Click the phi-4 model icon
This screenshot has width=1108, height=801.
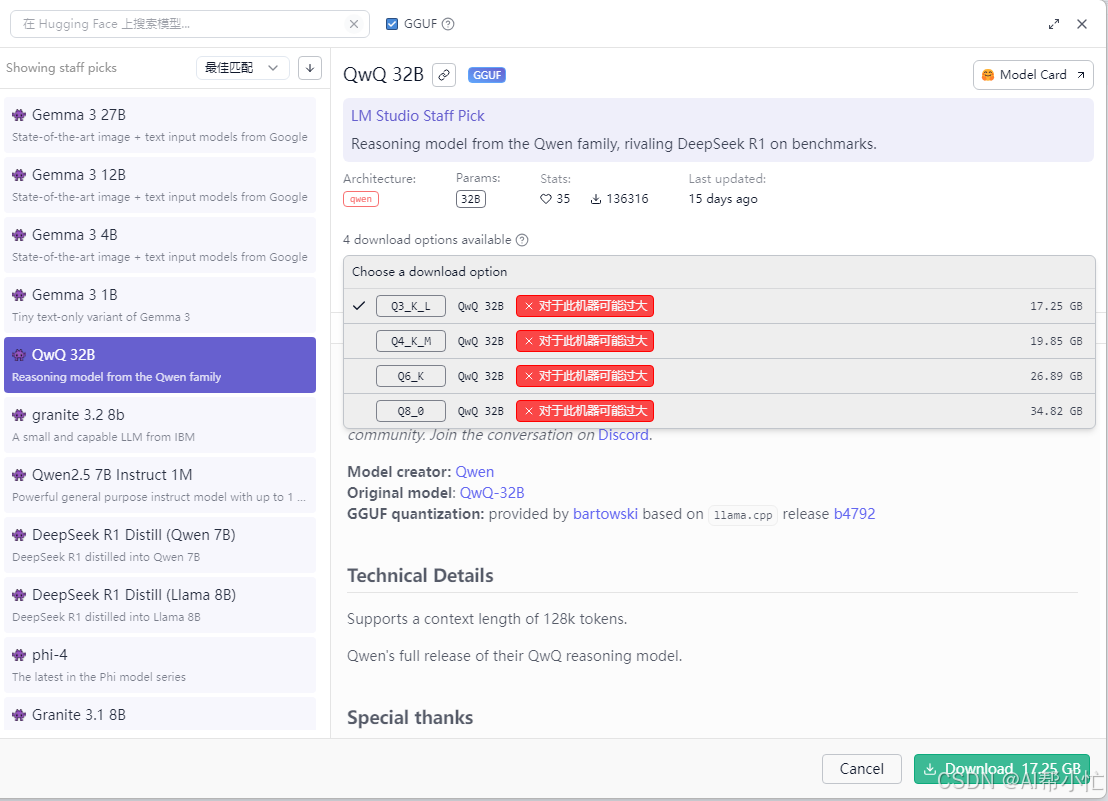point(19,655)
